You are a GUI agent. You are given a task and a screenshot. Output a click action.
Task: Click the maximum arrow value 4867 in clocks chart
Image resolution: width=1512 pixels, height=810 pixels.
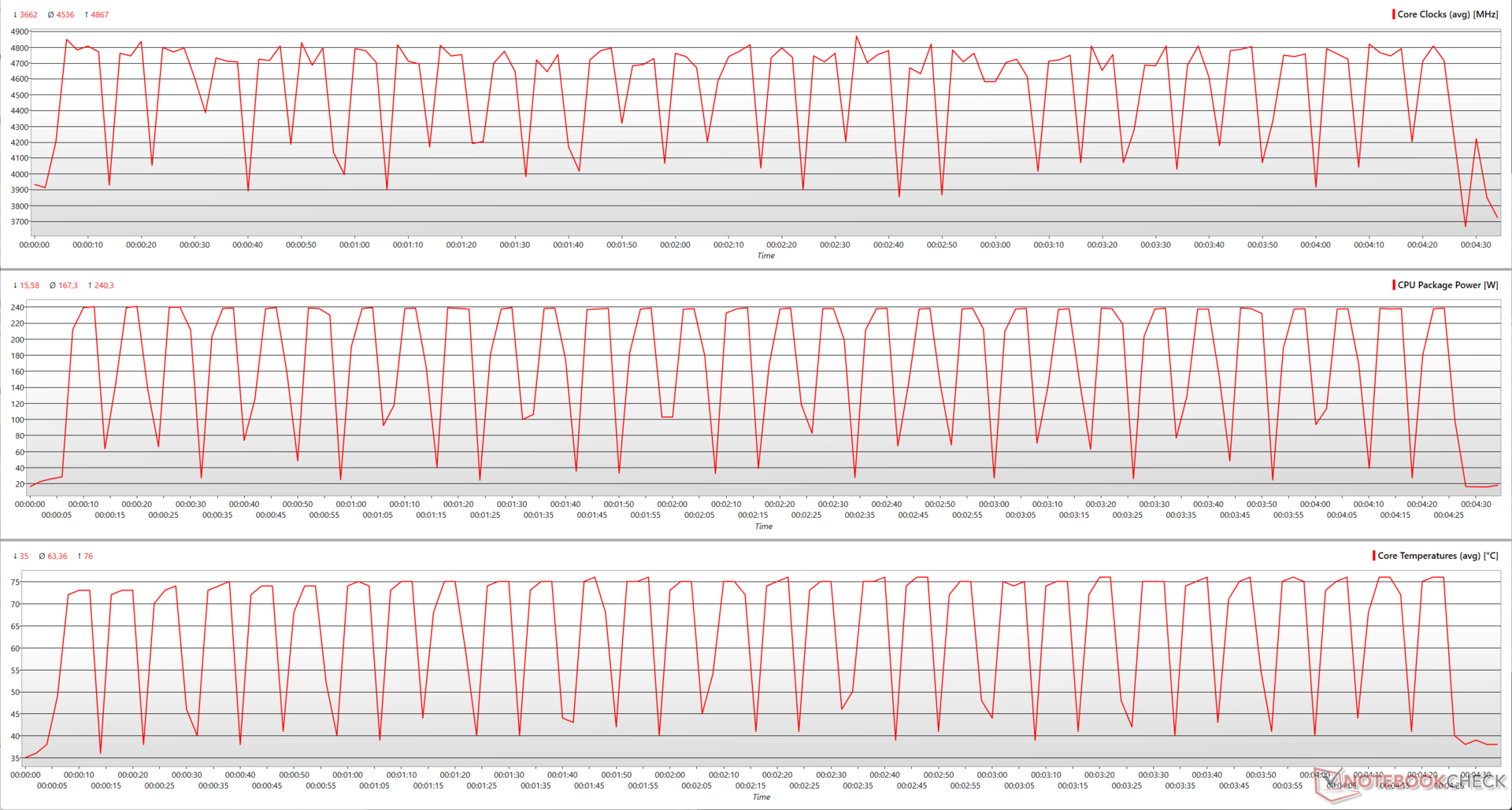(x=98, y=15)
